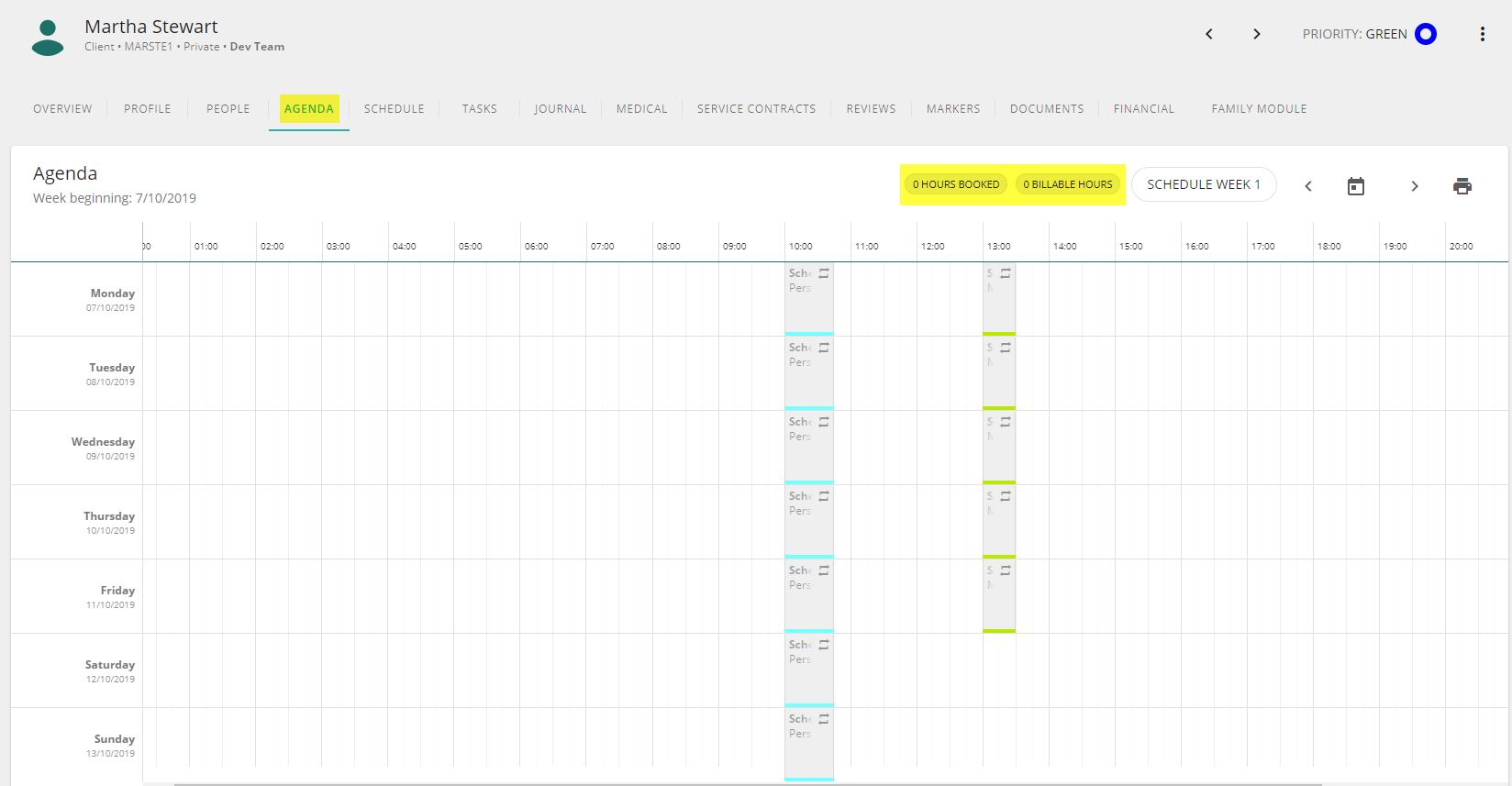Click the 0 Billable Hours chip
Screen dimensions: 1512x786
tap(1068, 184)
